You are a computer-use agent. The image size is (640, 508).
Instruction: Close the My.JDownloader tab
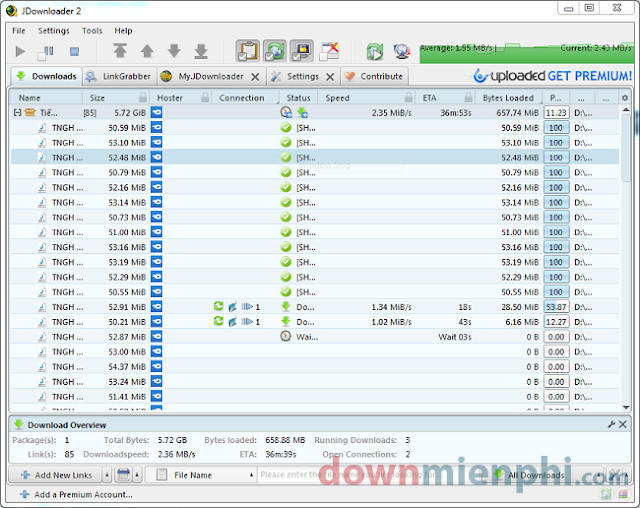(255, 77)
